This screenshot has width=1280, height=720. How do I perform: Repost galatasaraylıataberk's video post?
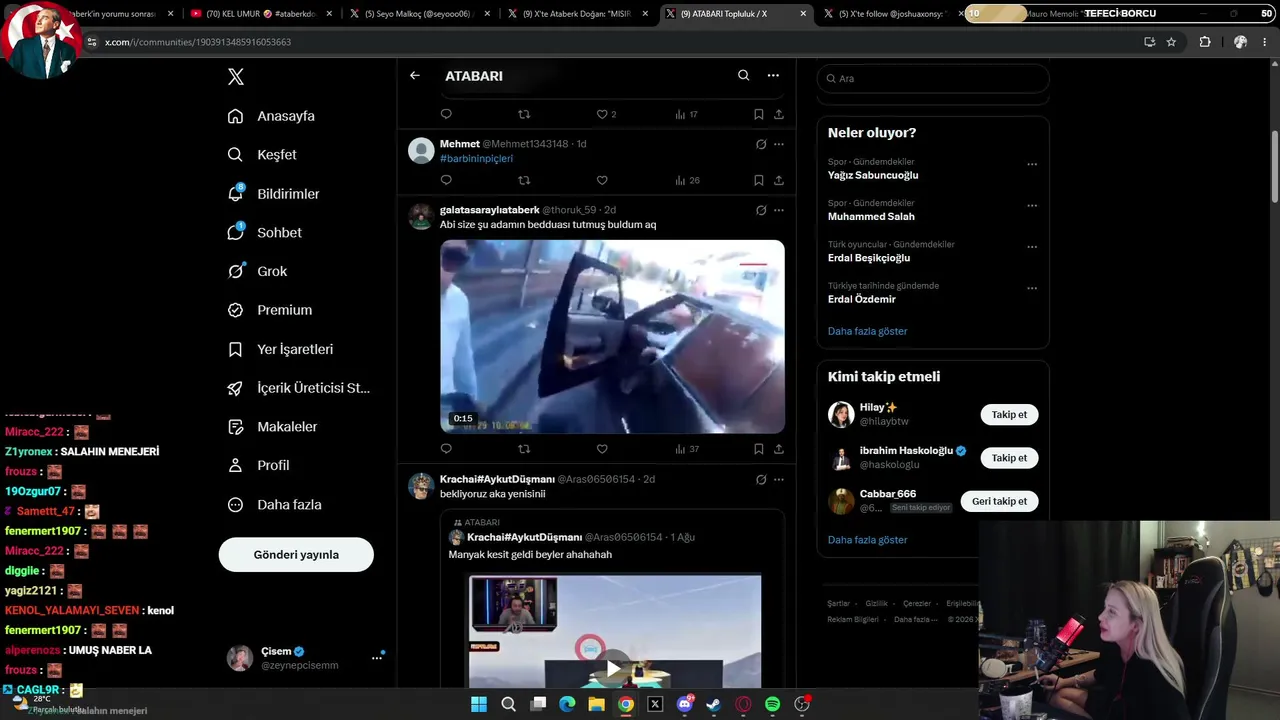[x=524, y=449]
